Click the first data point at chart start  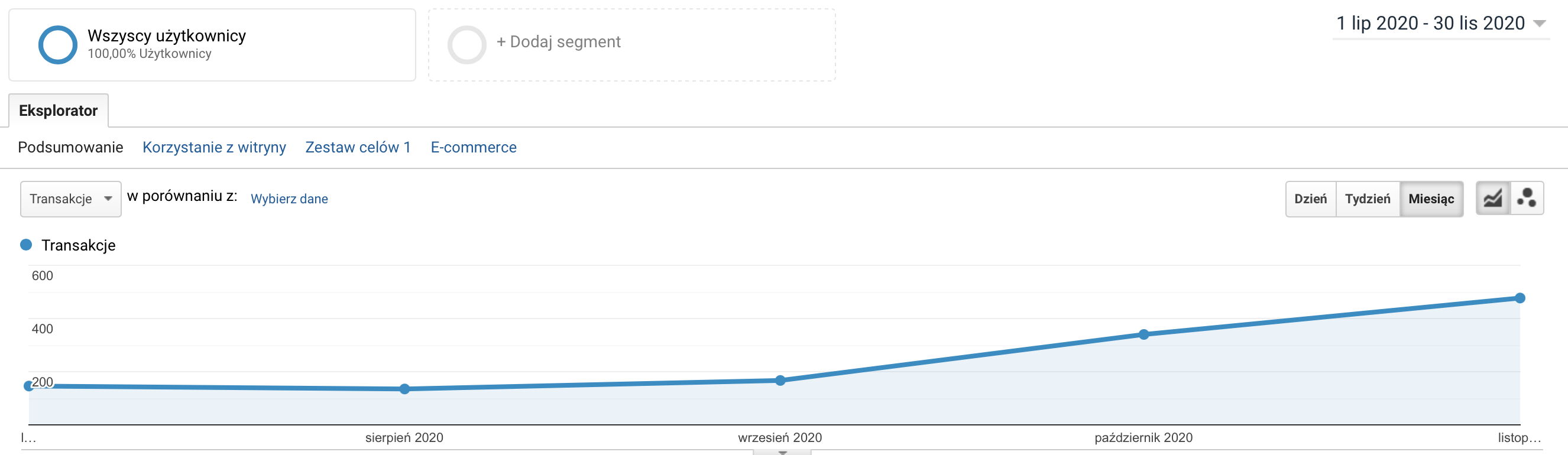tap(28, 386)
